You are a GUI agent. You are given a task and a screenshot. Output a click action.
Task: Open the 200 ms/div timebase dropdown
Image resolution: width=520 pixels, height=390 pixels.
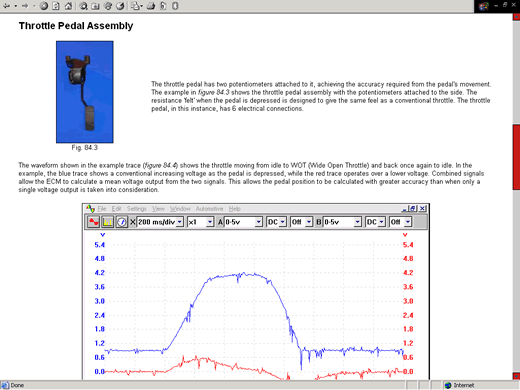click(x=180, y=222)
